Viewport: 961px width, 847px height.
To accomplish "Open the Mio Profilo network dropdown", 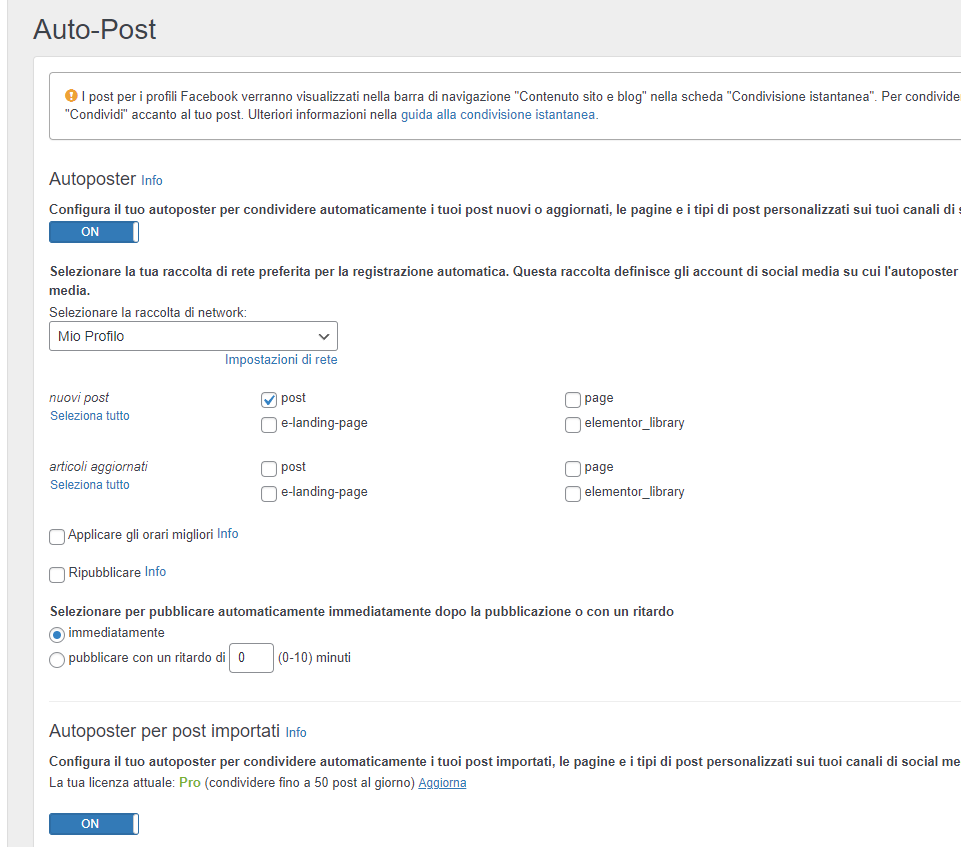I will click(193, 336).
